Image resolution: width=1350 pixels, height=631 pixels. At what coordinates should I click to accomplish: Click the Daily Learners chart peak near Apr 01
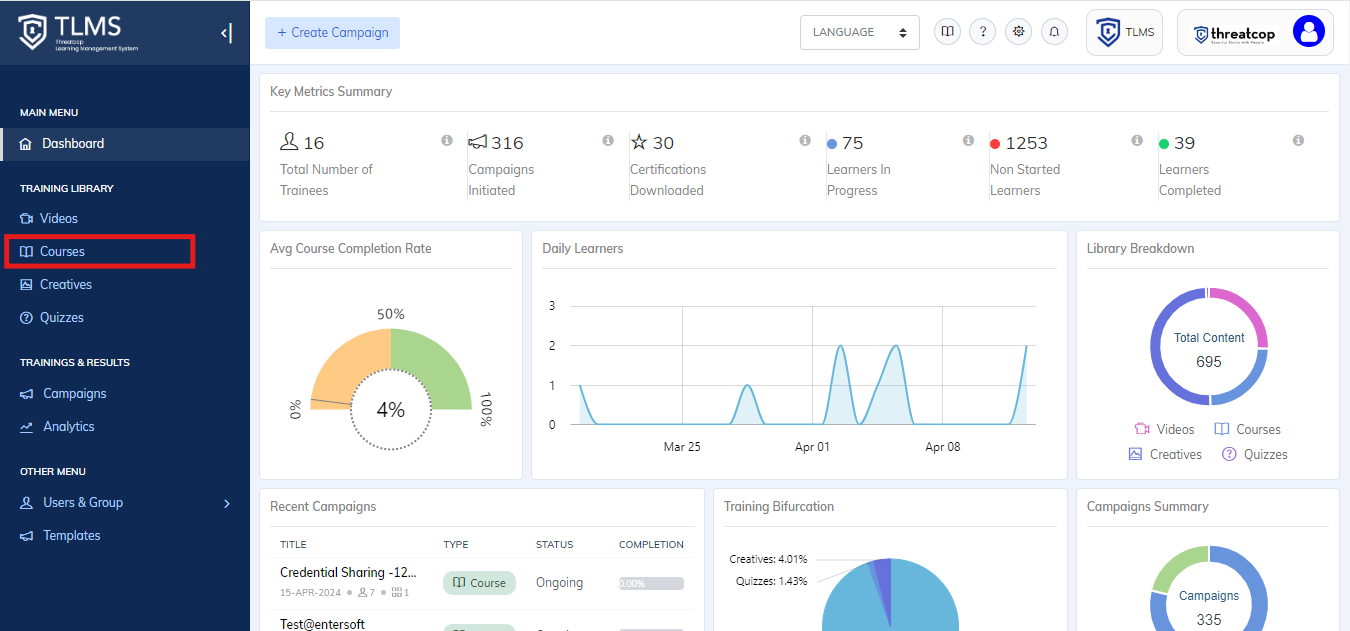click(x=841, y=347)
